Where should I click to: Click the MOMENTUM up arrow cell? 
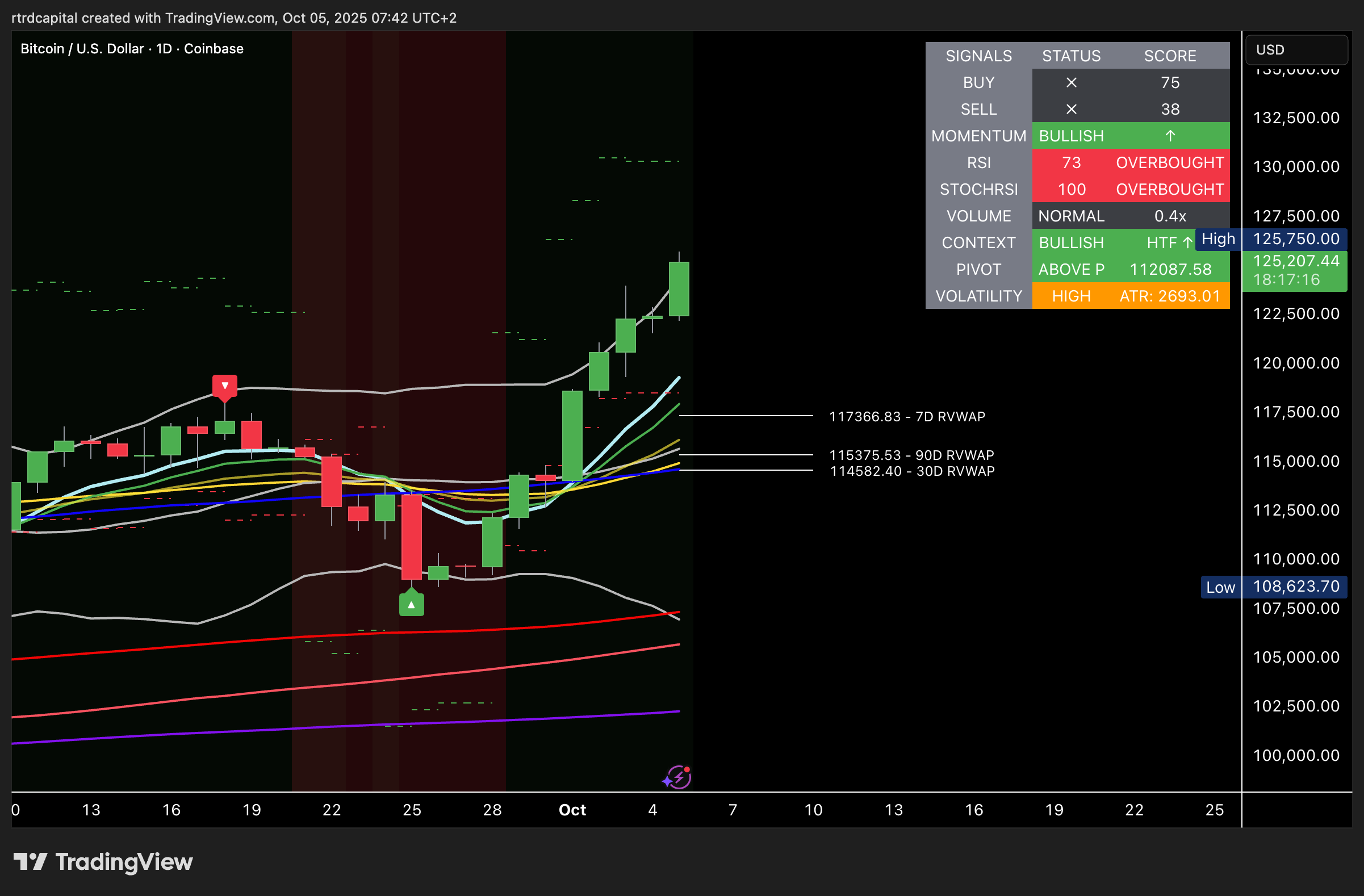click(x=1170, y=136)
